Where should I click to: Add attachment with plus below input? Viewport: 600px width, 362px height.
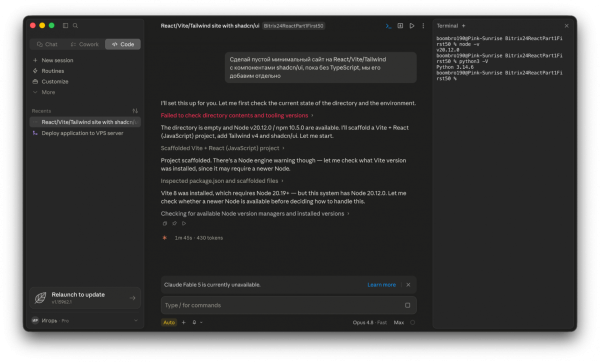(x=184, y=323)
